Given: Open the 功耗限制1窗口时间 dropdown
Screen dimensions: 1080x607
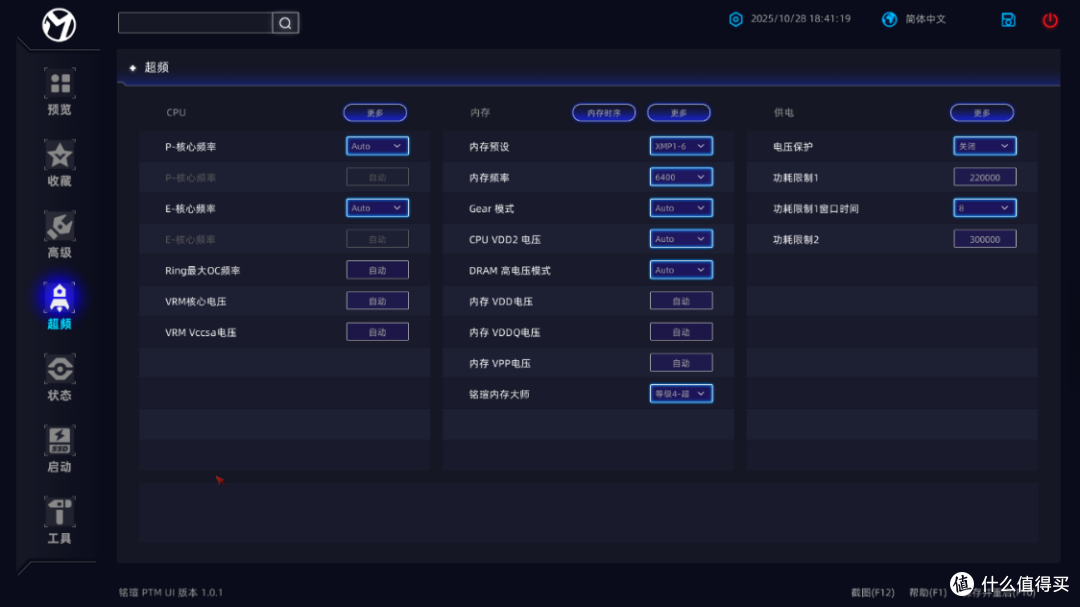Looking at the screenshot, I should 985,208.
